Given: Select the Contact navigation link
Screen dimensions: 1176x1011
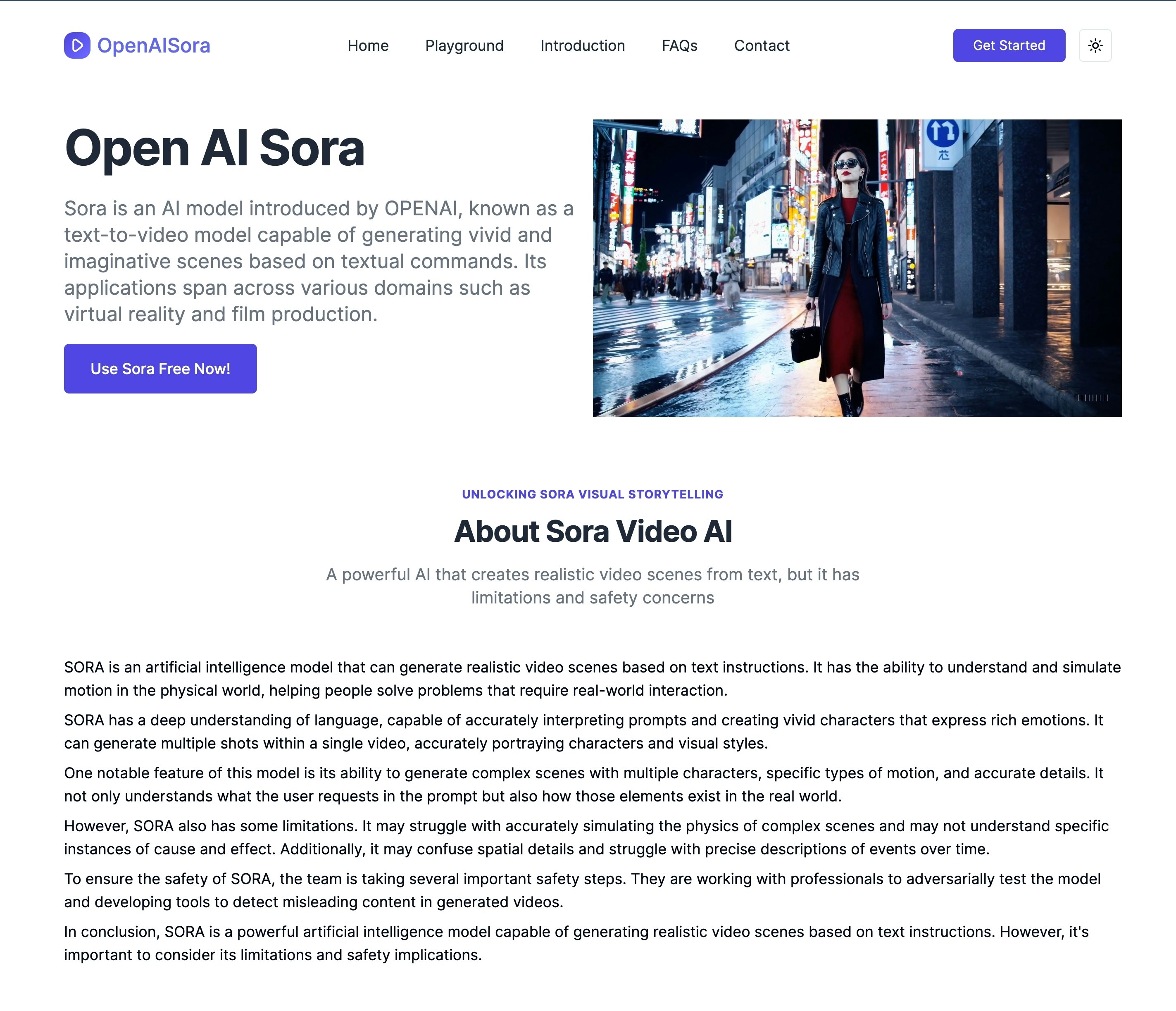Looking at the screenshot, I should (x=762, y=45).
